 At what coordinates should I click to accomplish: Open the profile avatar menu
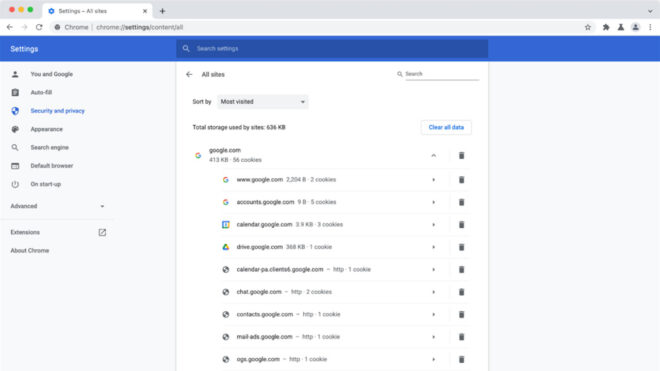pyautogui.click(x=636, y=27)
